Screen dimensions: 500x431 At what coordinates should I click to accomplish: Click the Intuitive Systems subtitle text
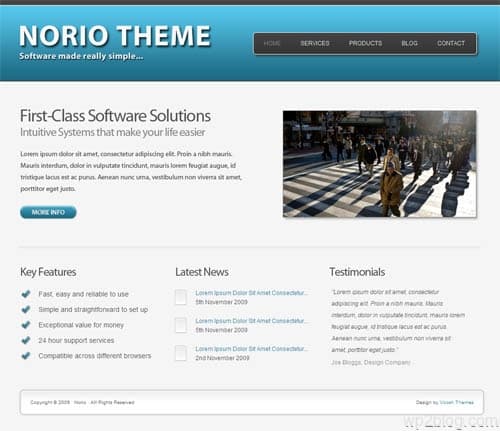[x=113, y=132]
